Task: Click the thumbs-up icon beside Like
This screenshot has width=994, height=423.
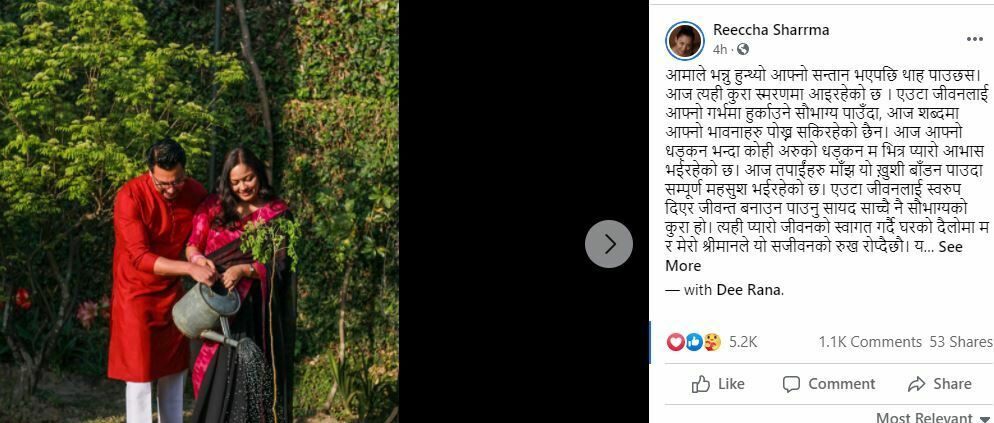Action: coord(700,384)
